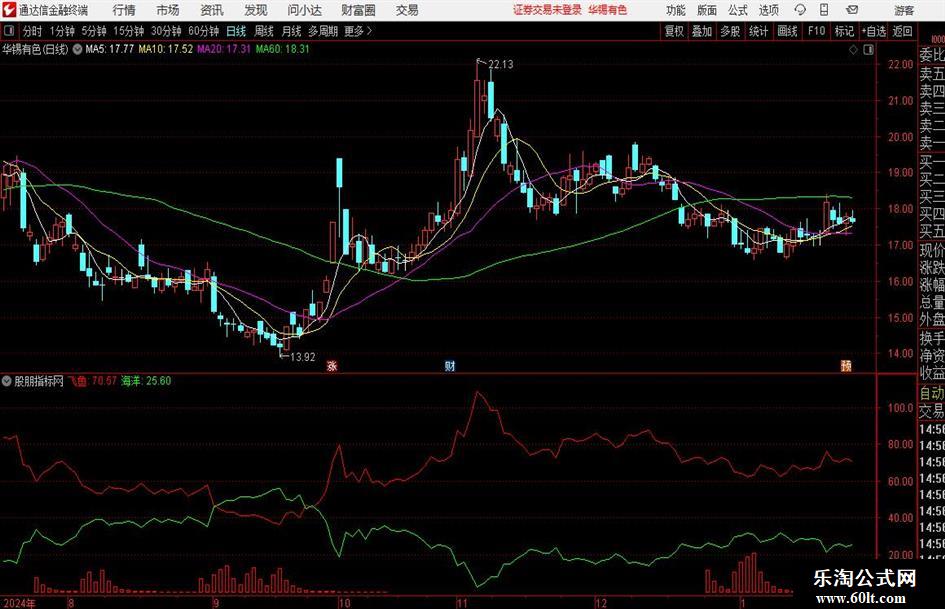The height and width of the screenshot is (609, 945).
Task: Open the 问小达 menu
Action: click(304, 10)
